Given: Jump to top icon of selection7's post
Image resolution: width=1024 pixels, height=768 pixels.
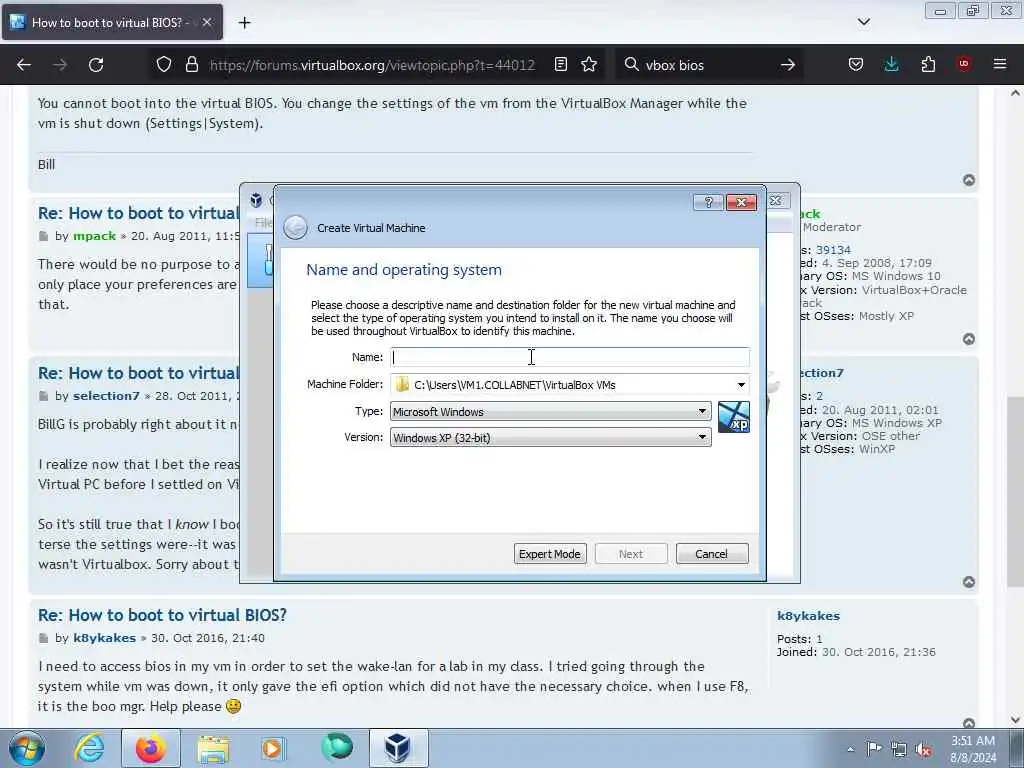Looking at the screenshot, I should (969, 582).
